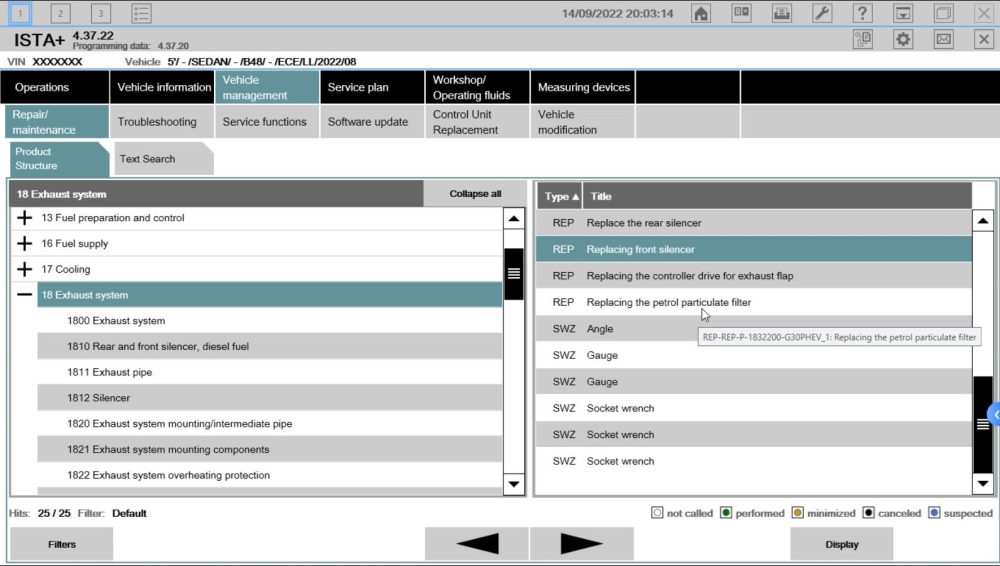
Task: Select the 18 Exhaust system tree row
Action: [270, 295]
